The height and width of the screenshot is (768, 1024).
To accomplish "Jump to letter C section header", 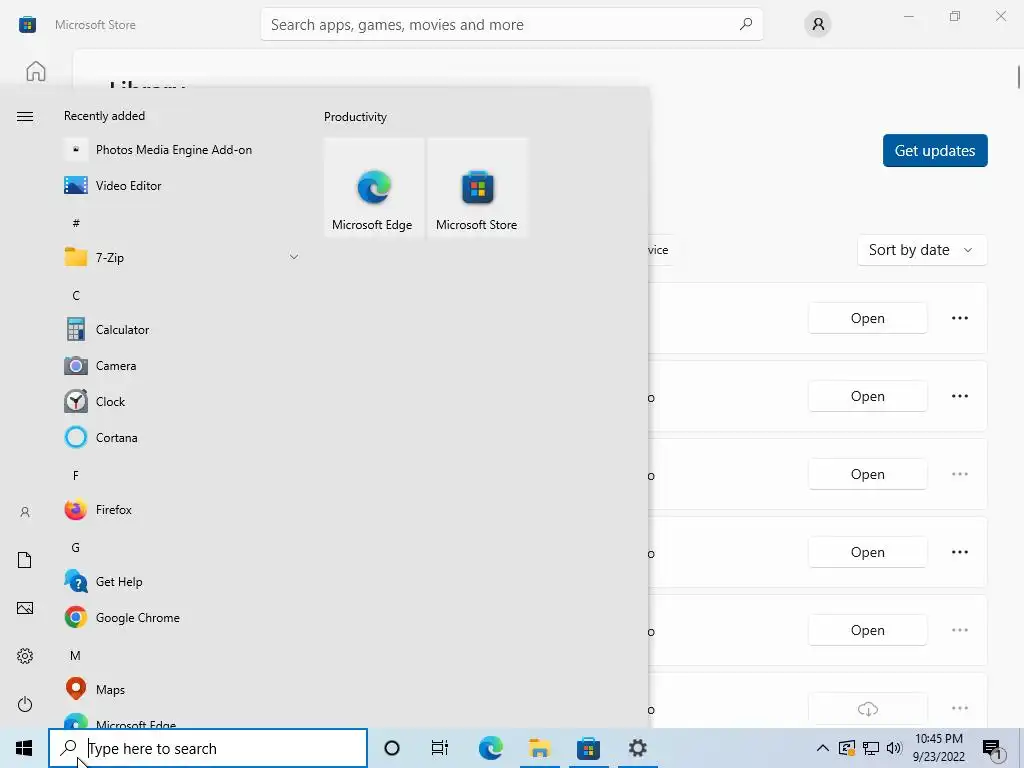I will coord(76,296).
